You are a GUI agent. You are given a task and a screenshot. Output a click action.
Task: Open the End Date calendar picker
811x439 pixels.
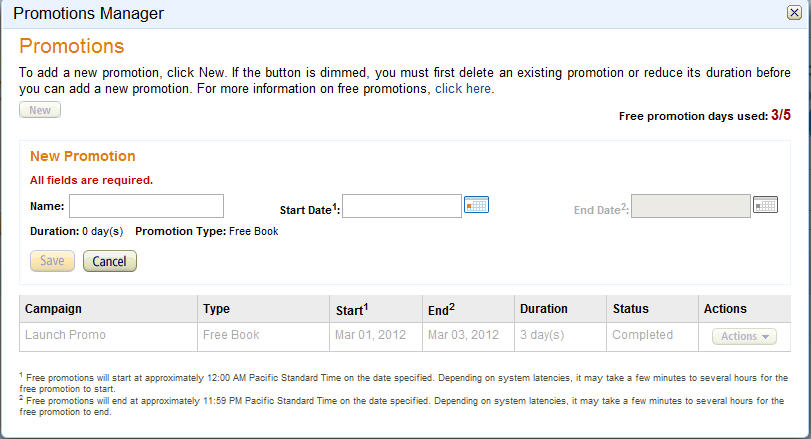tap(765, 205)
